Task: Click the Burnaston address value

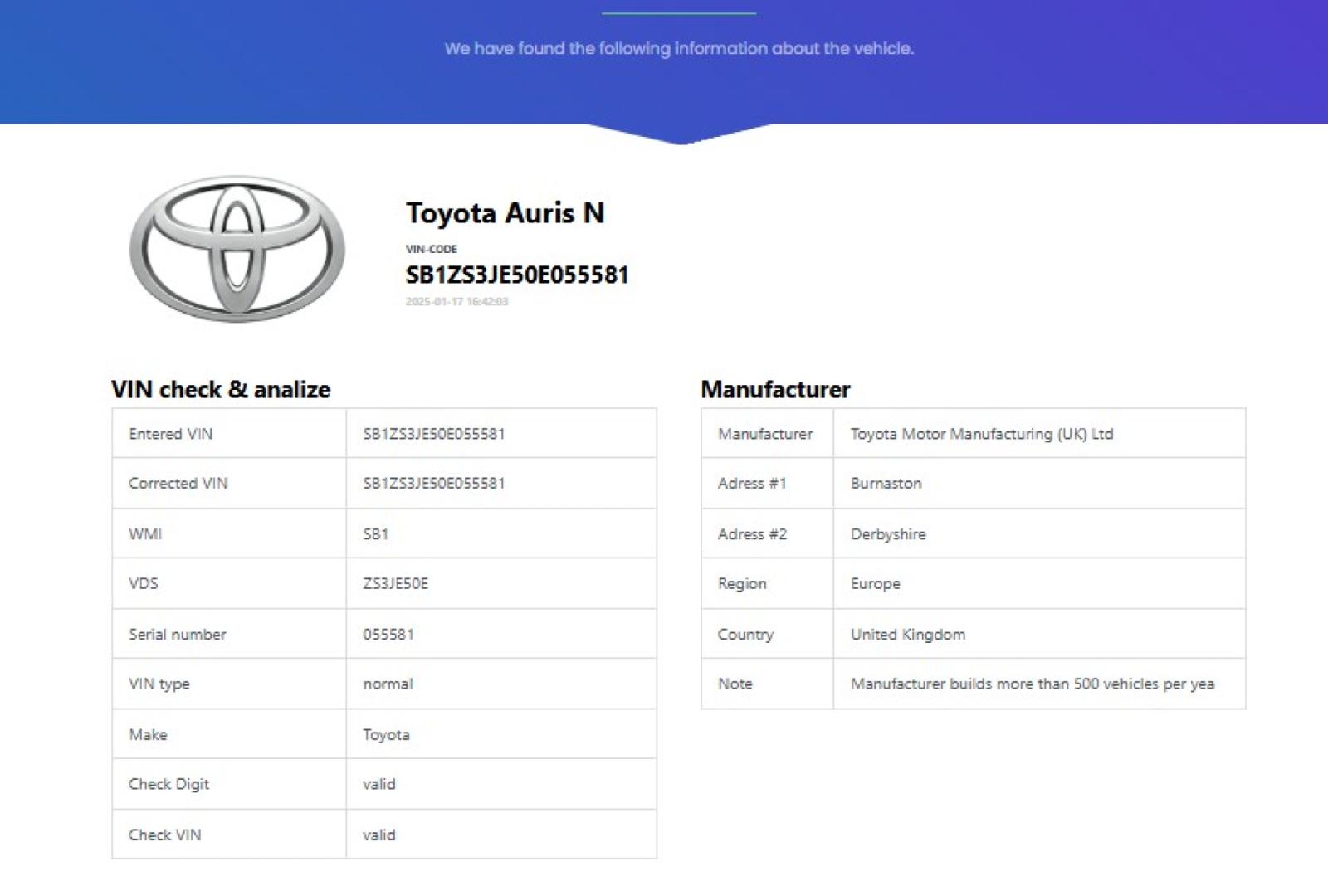Action: click(x=886, y=483)
